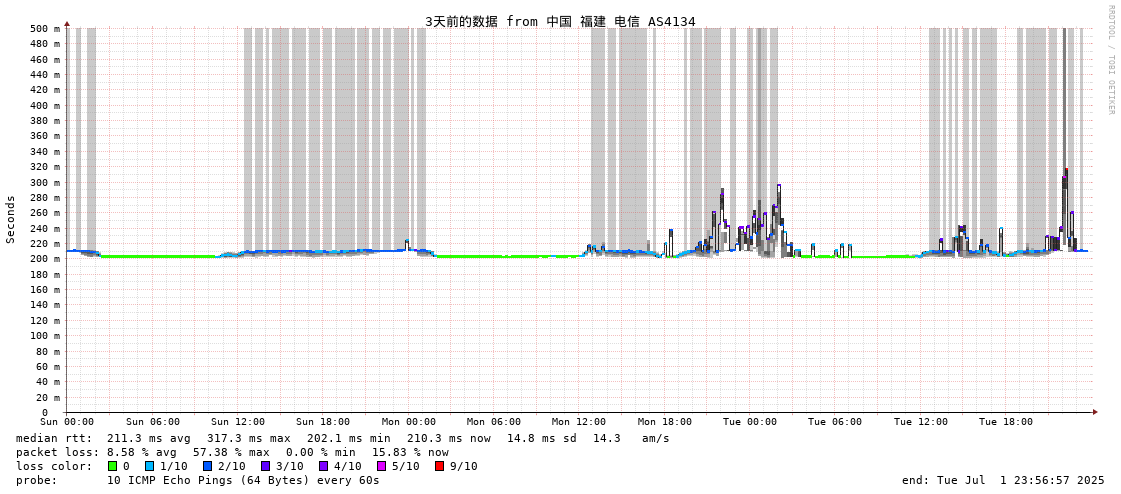
Task: Click the '20 m' y-axis value
Action: (x=49, y=397)
